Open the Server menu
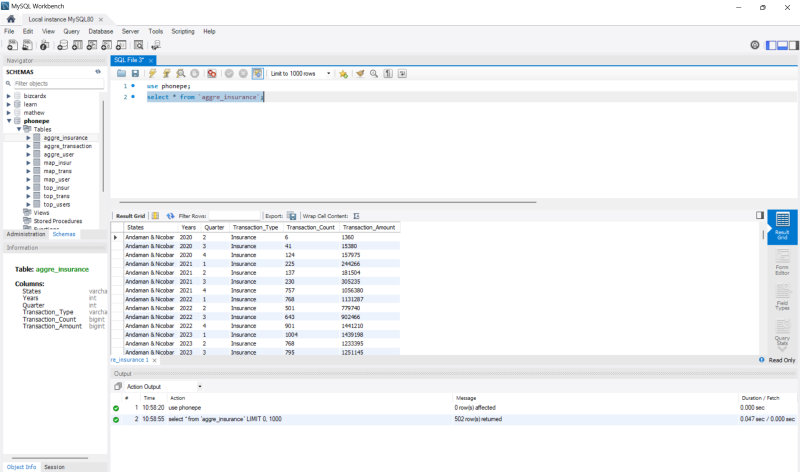The height and width of the screenshot is (472, 800). pyautogui.click(x=130, y=31)
